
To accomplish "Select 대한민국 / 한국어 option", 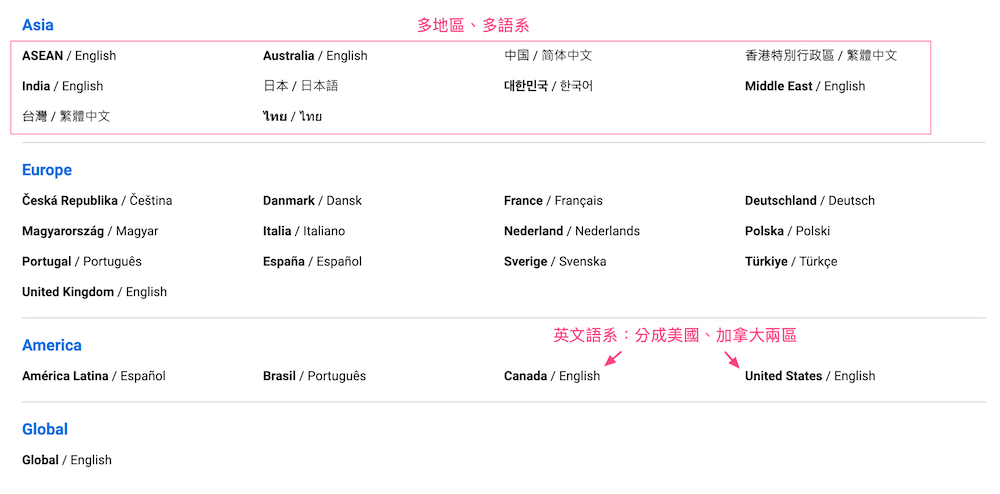I will click(548, 86).
